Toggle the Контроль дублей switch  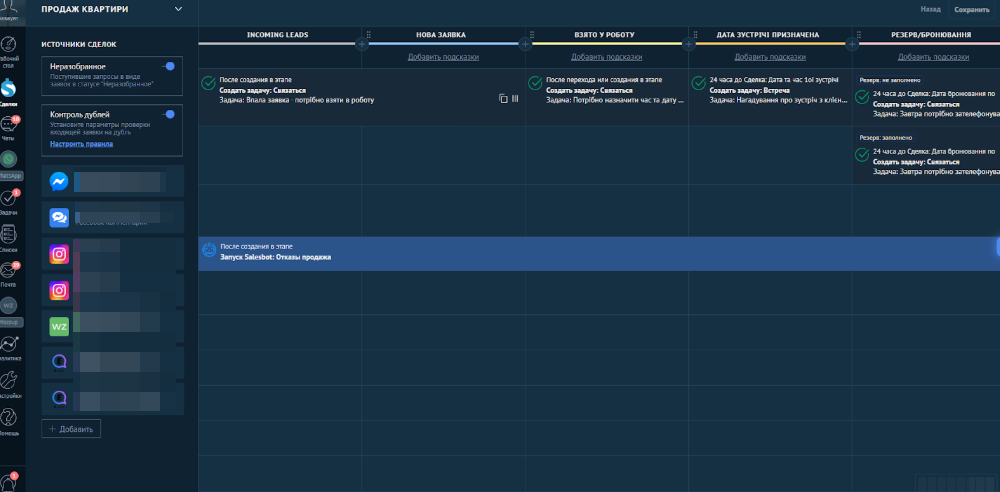click(168, 114)
